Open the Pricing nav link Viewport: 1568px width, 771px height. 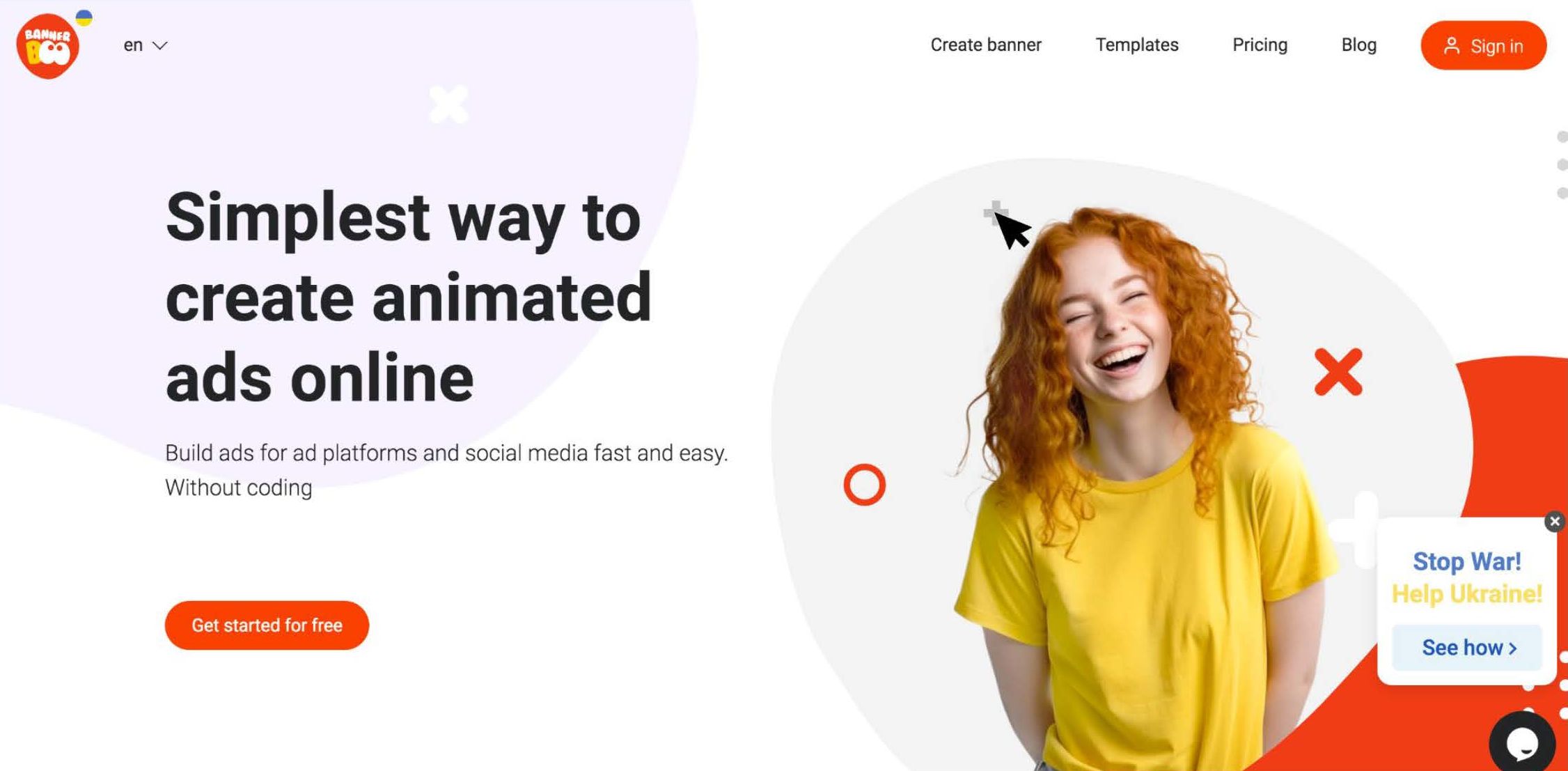1260,45
